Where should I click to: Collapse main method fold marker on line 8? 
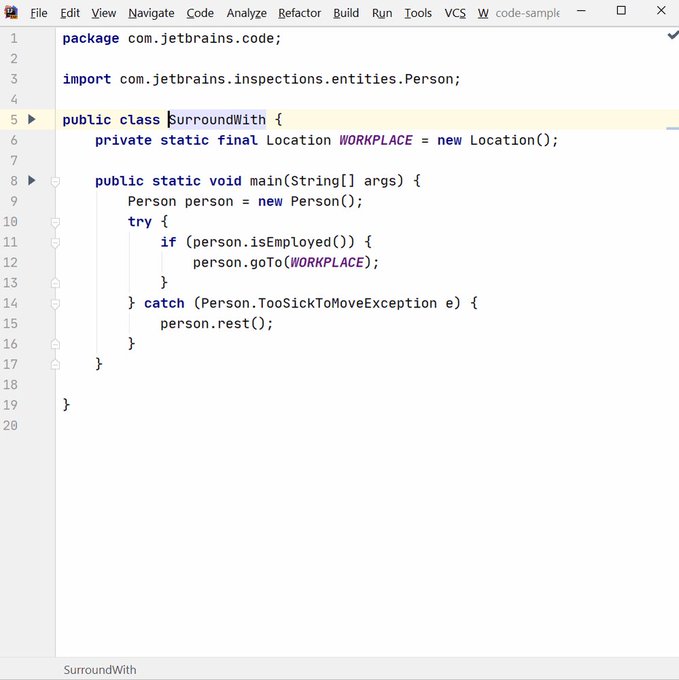pyautogui.click(x=55, y=181)
